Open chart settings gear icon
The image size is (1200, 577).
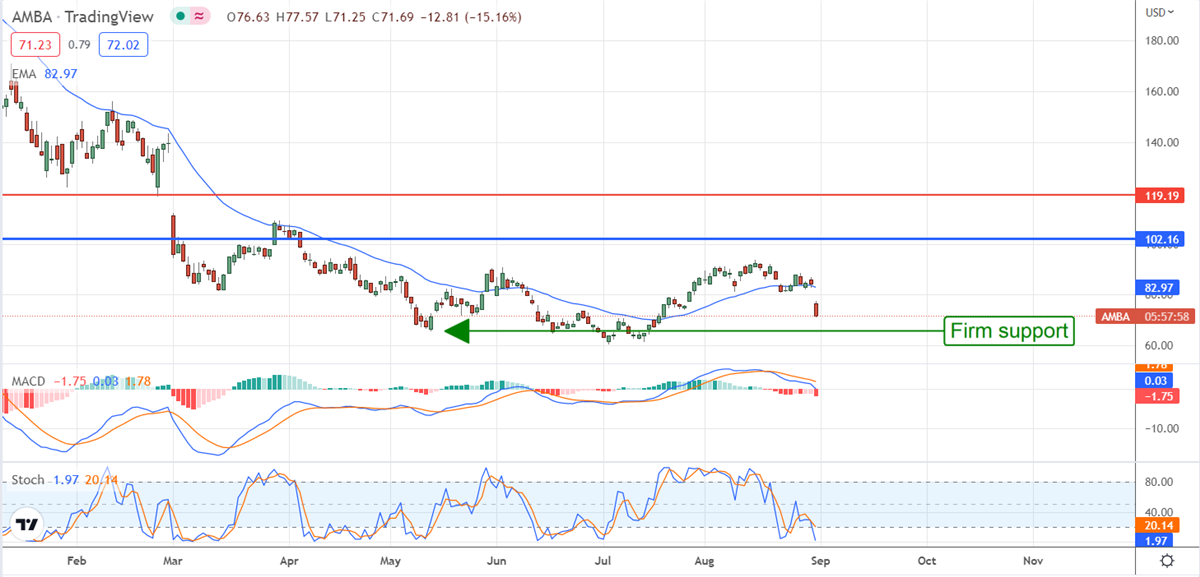click(1166, 560)
